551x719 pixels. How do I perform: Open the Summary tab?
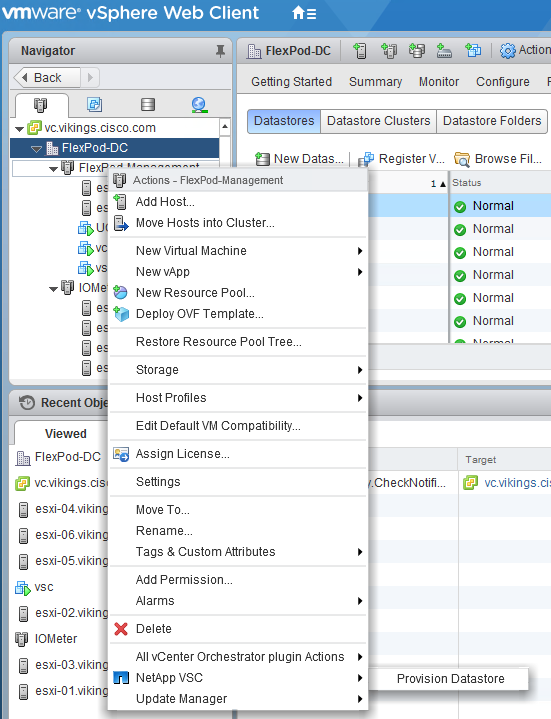click(375, 82)
